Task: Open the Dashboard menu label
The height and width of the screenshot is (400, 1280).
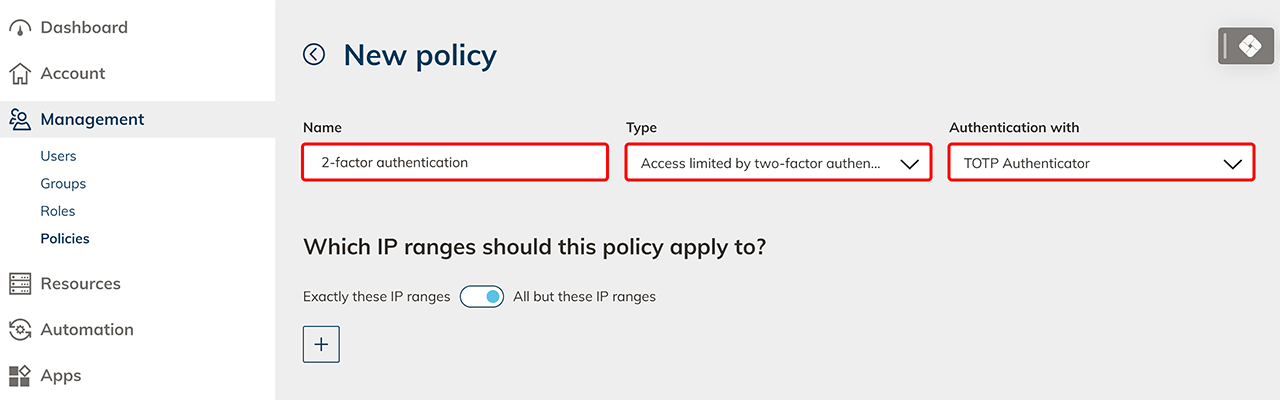Action: 84,28
